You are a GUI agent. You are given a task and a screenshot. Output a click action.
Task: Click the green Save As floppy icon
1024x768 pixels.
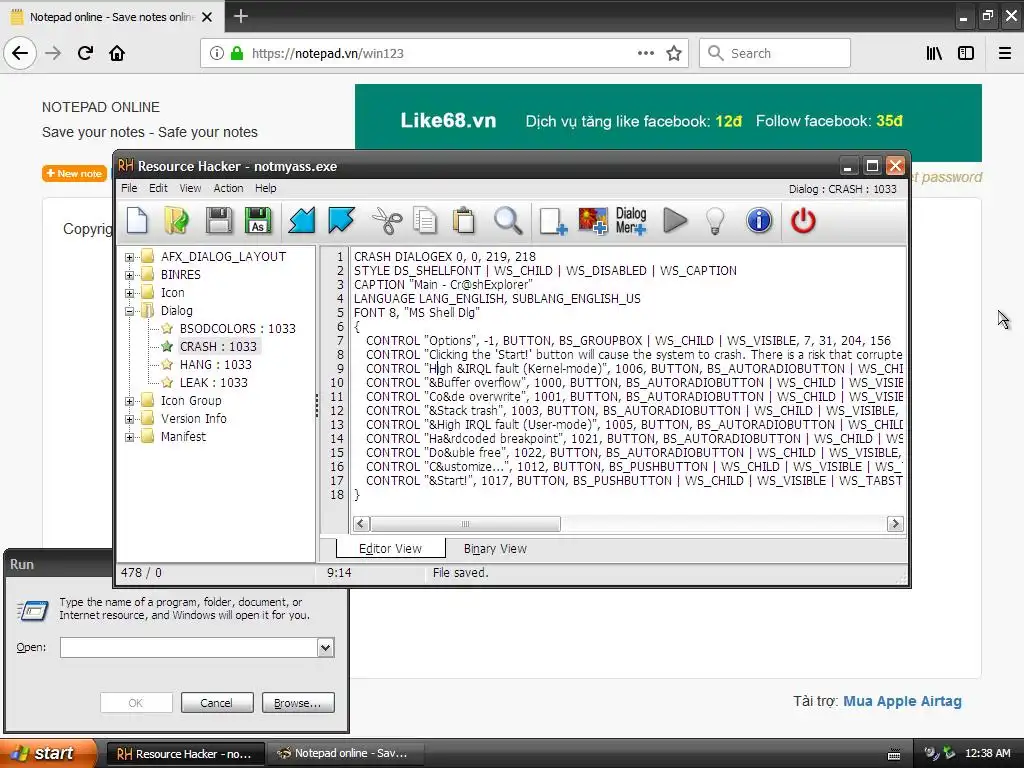pos(258,221)
